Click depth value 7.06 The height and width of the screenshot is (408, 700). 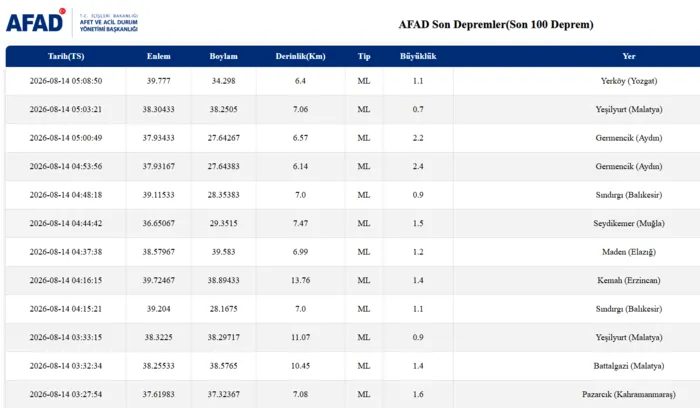(300, 109)
